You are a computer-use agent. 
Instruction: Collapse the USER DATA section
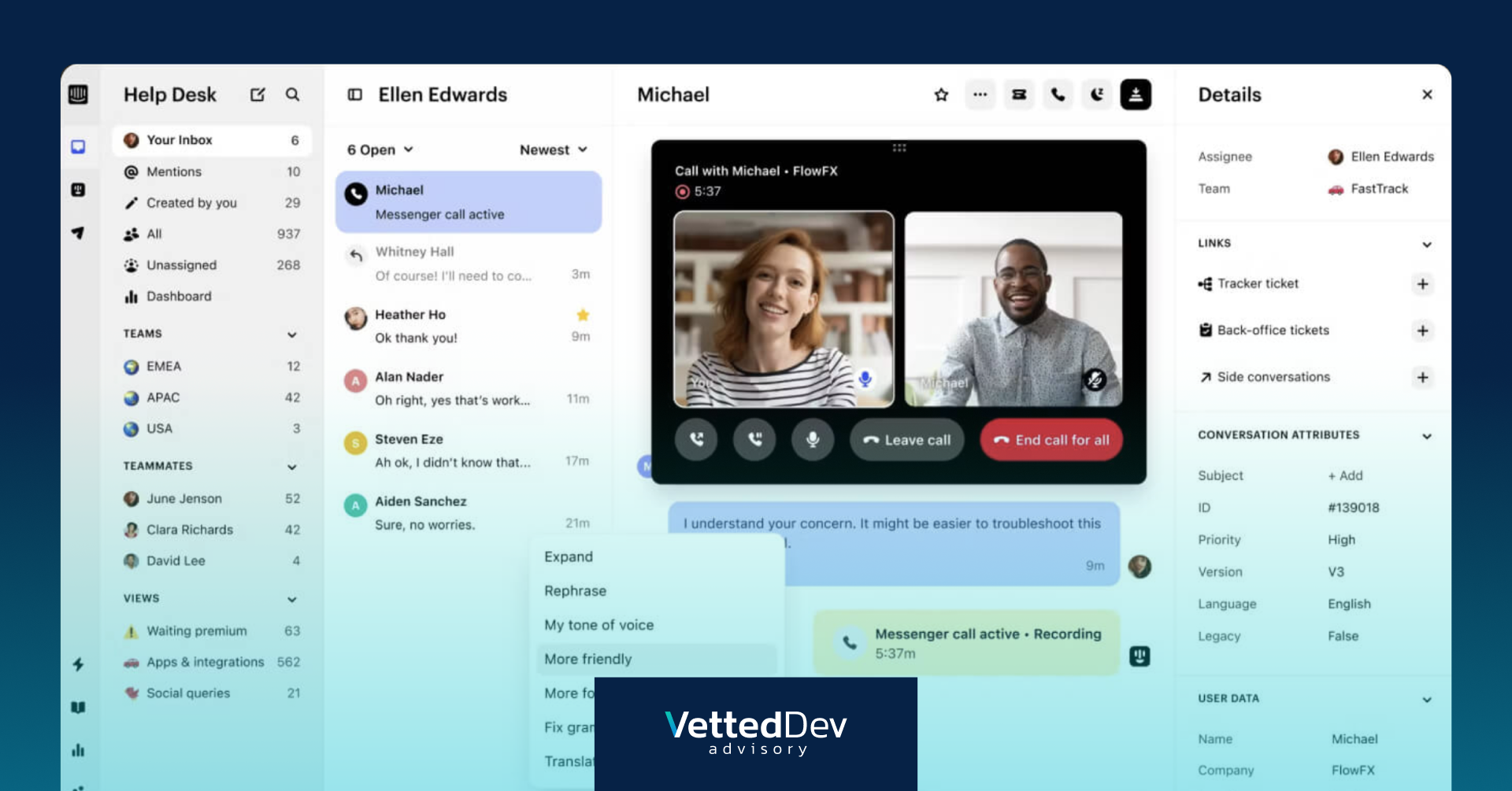[x=1427, y=700]
